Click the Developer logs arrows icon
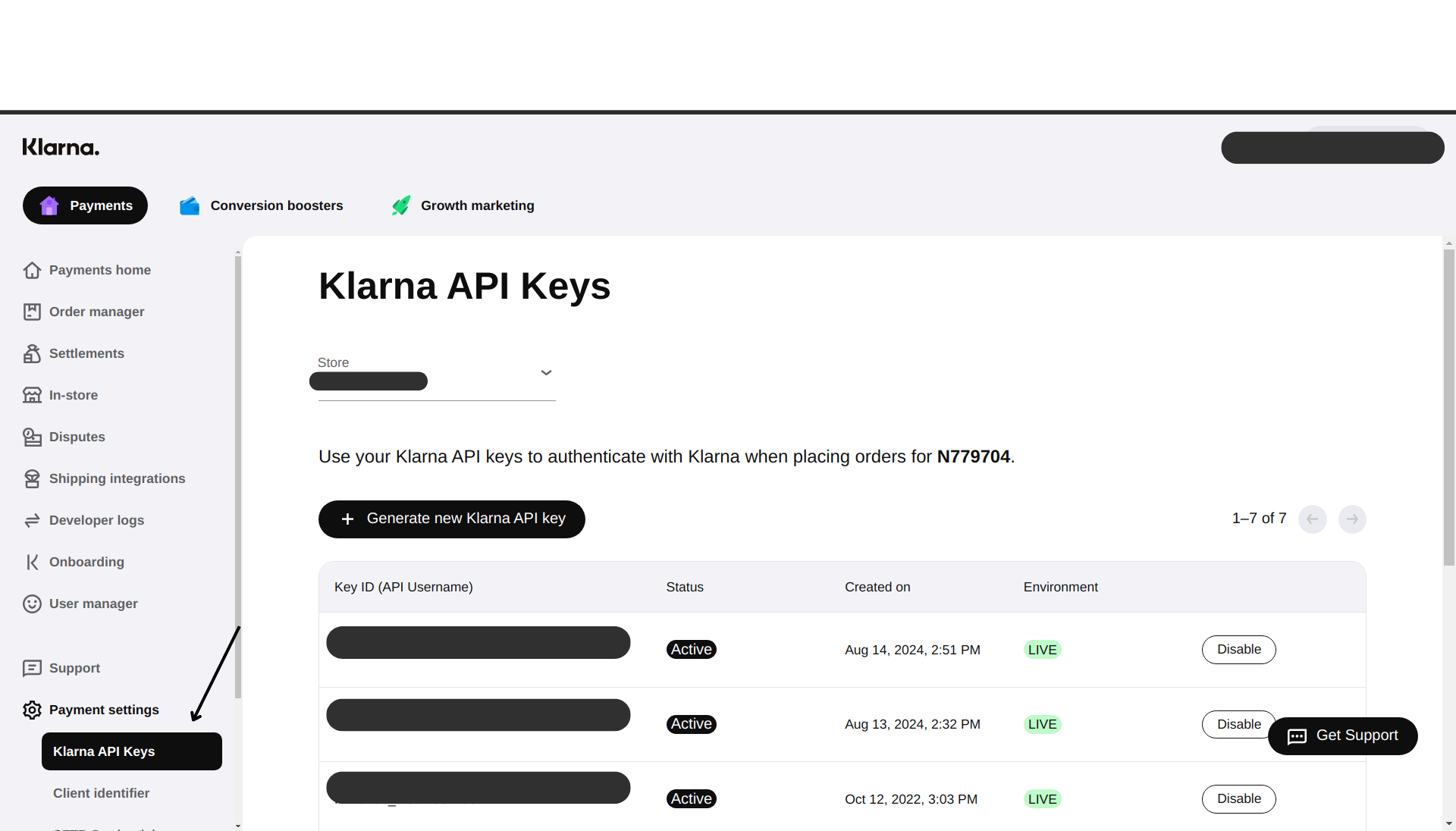1456x831 pixels. [x=32, y=520]
